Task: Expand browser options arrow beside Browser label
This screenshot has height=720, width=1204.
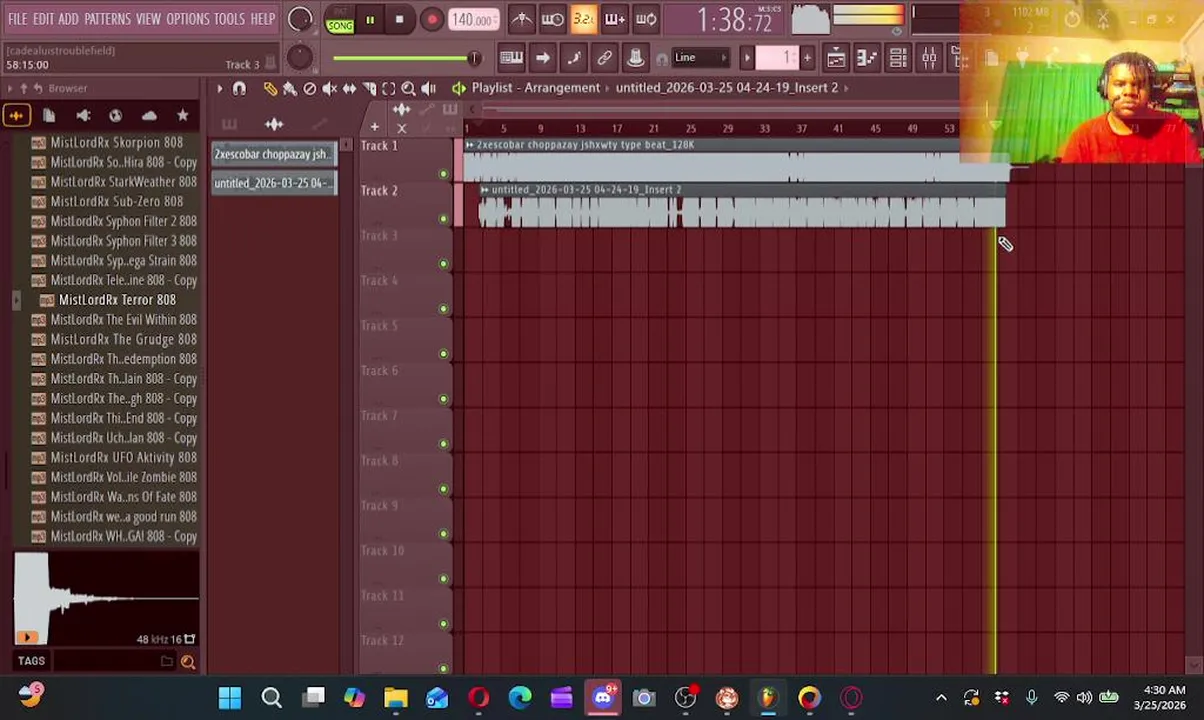Action: tap(9, 88)
